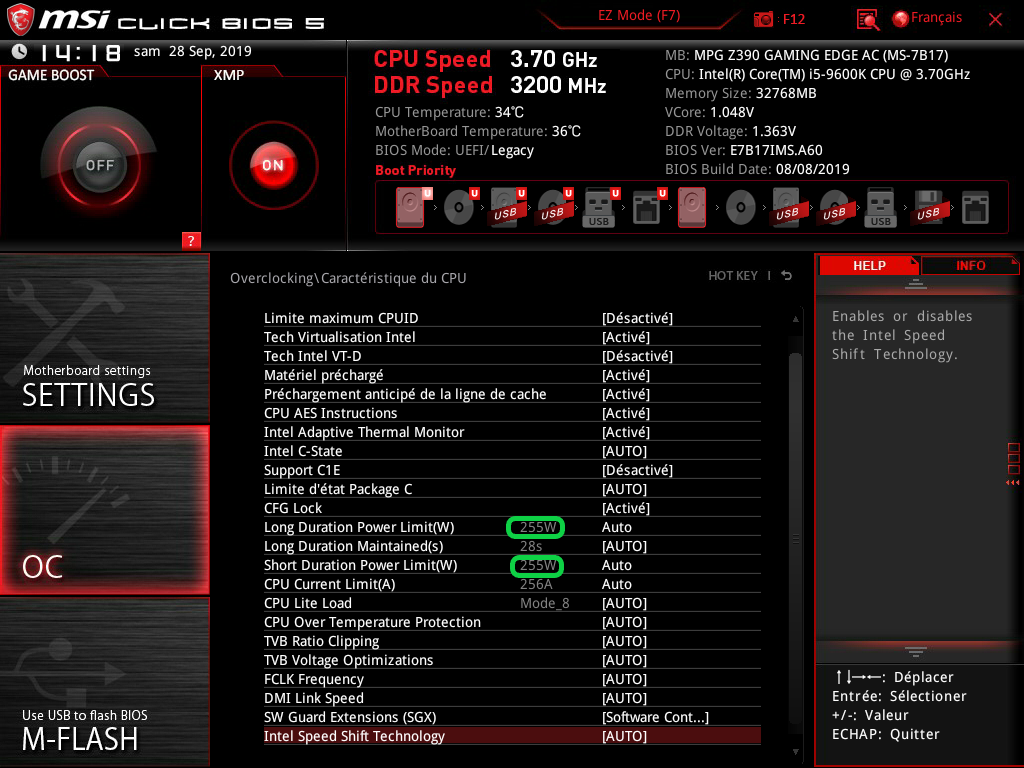Open CPU Lite Load AUTO options
This screenshot has height=768, width=1024.
tap(624, 603)
